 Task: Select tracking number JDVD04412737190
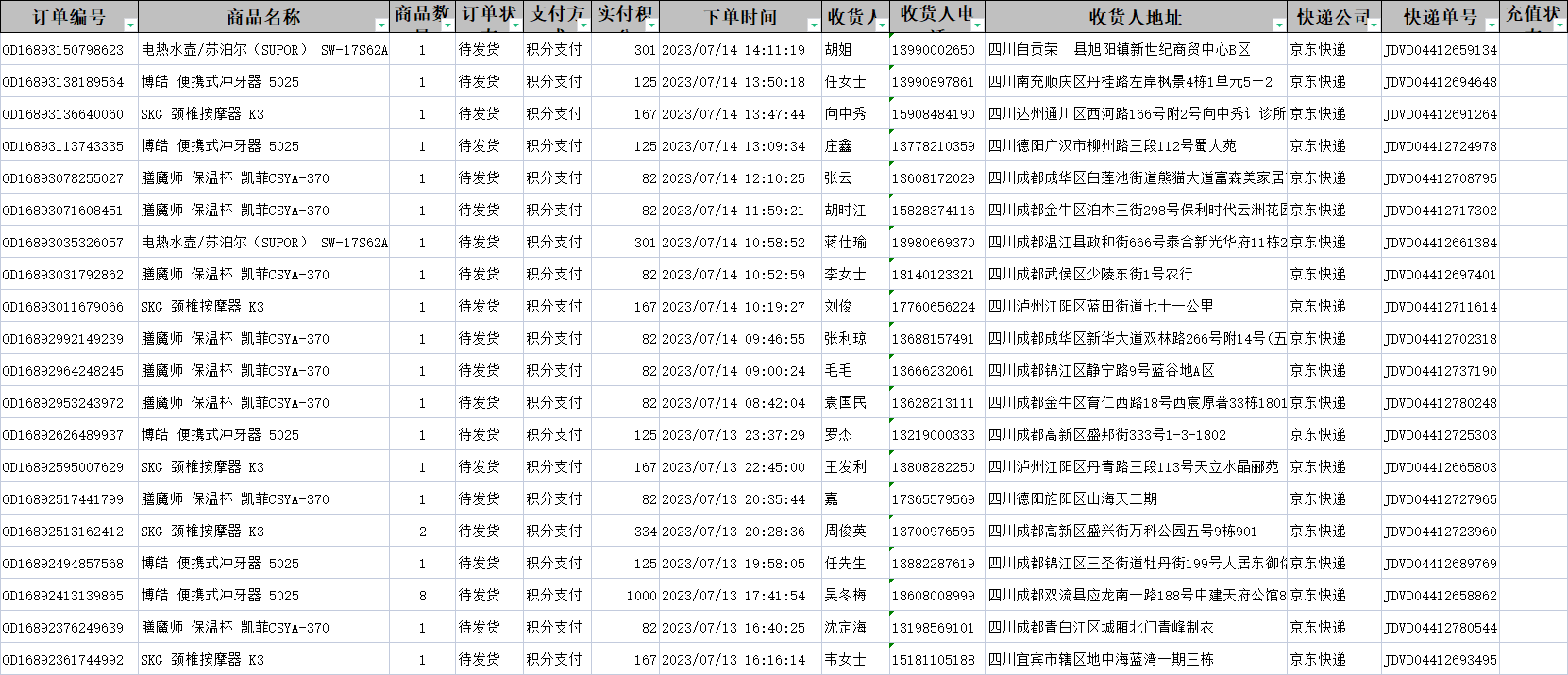pyautogui.click(x=1441, y=371)
